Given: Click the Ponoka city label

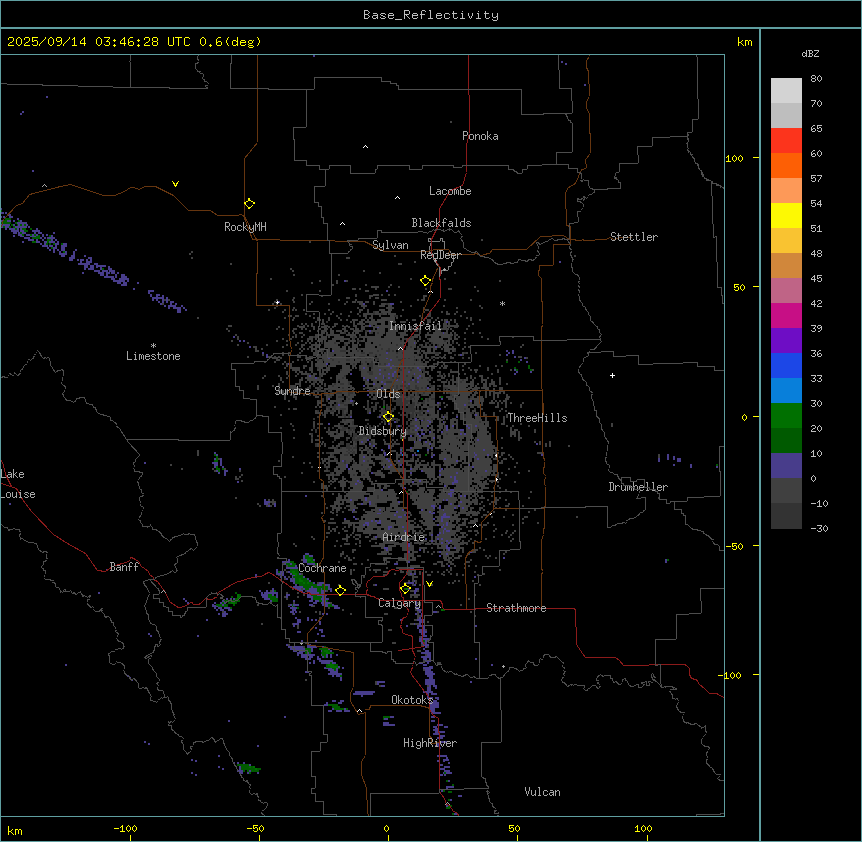Looking at the screenshot, I should [480, 136].
